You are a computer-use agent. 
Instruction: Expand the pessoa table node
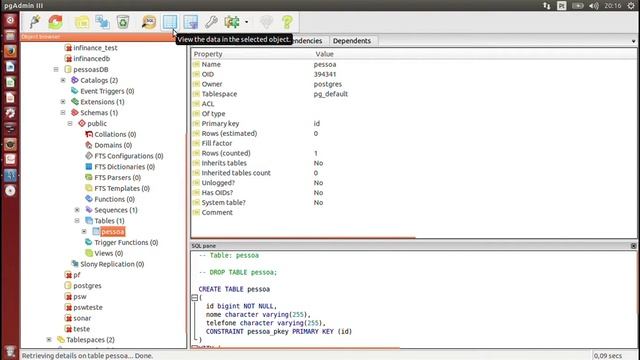[x=84, y=231]
